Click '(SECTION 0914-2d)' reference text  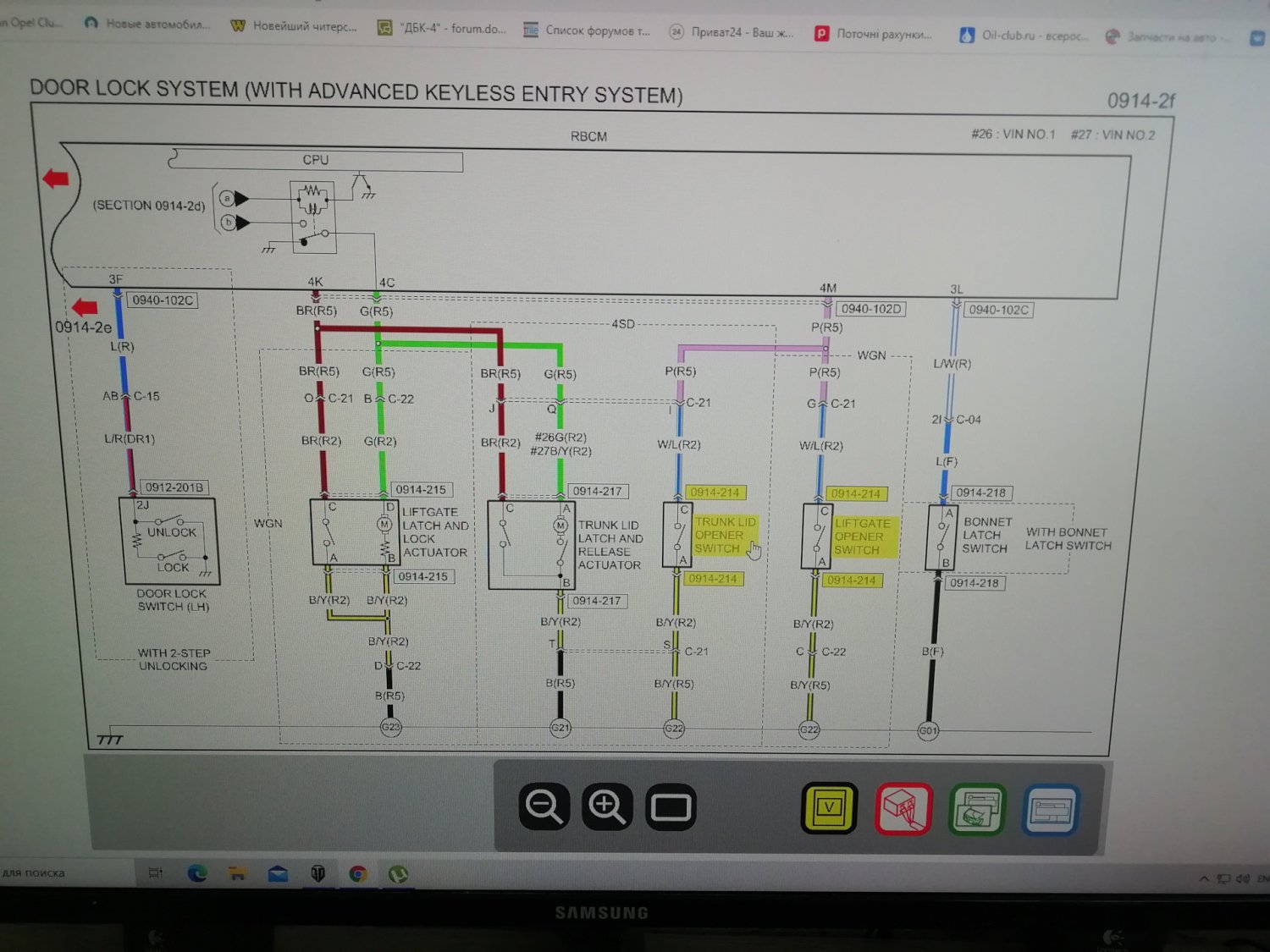pyautogui.click(x=149, y=205)
